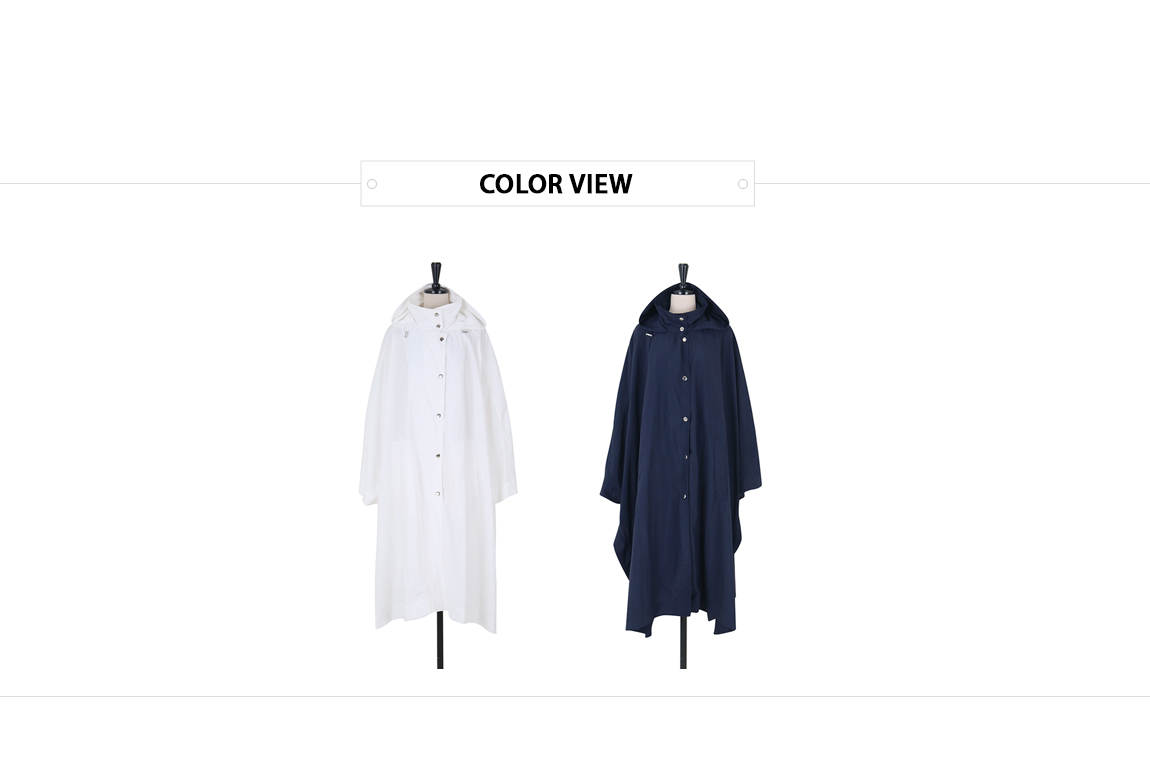Click the stand pole beneath the navy coat
Viewport: 1150px width, 764px height.
tap(684, 643)
